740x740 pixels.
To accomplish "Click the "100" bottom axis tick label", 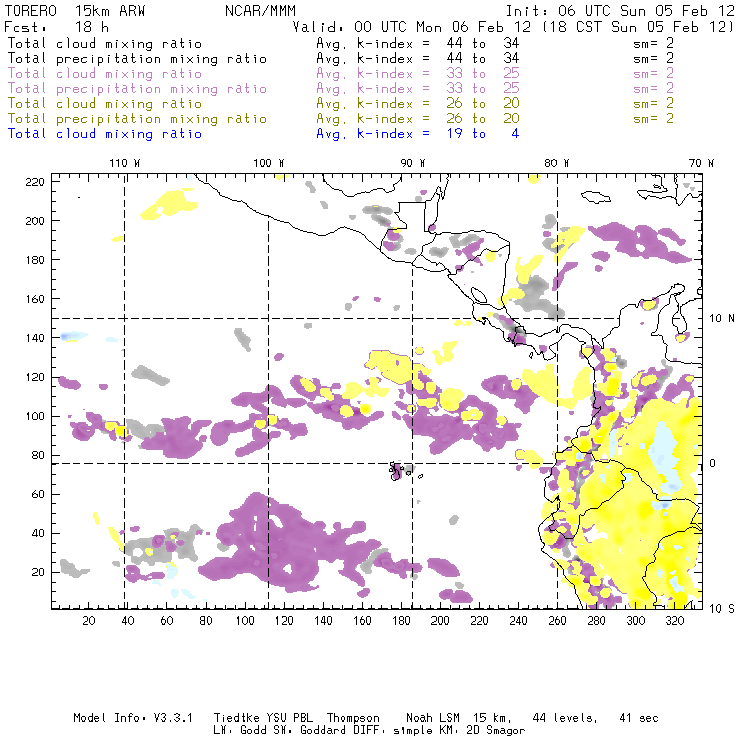I will (245, 621).
